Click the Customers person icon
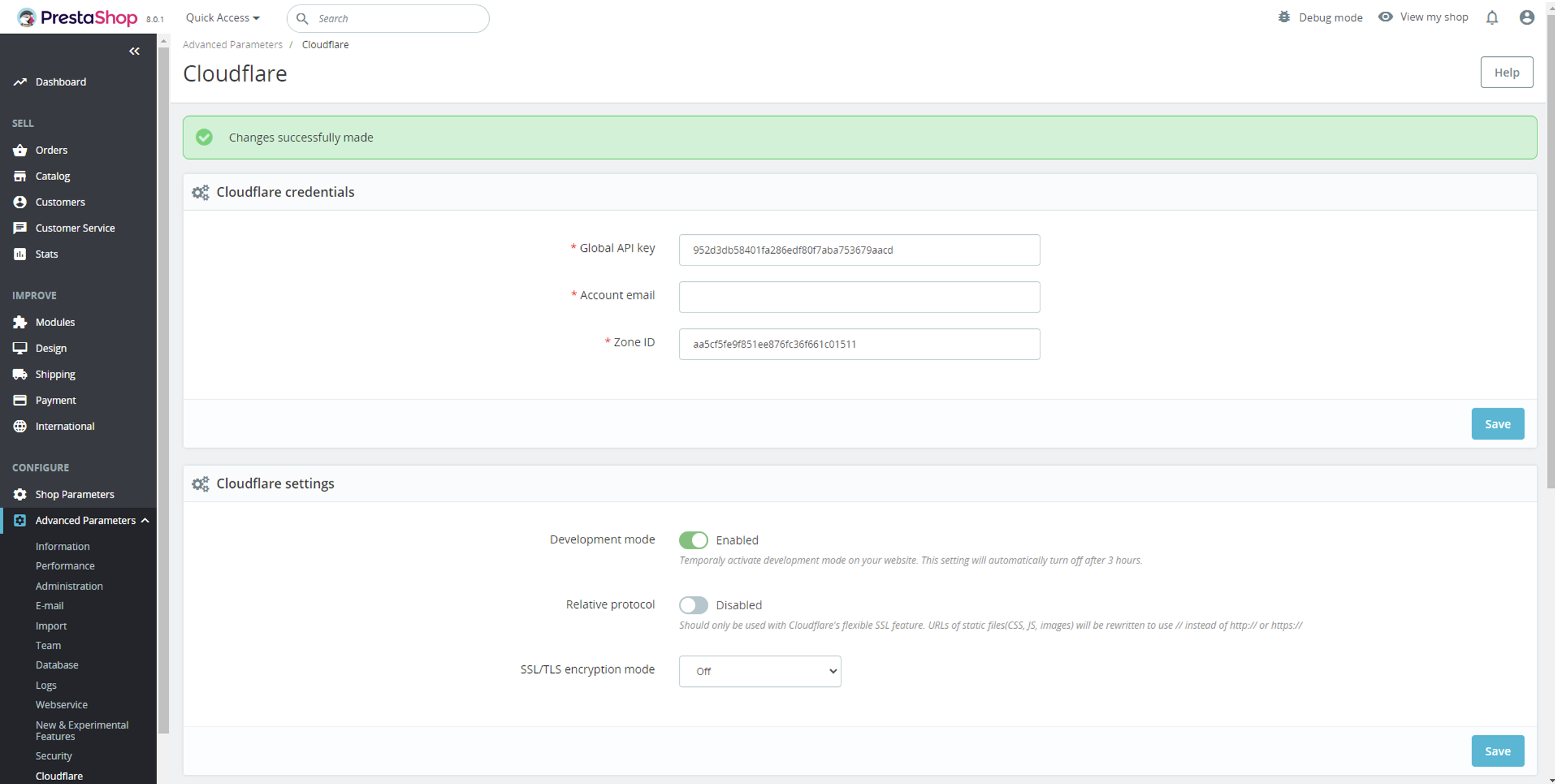This screenshot has height=784, width=1555. (20, 202)
